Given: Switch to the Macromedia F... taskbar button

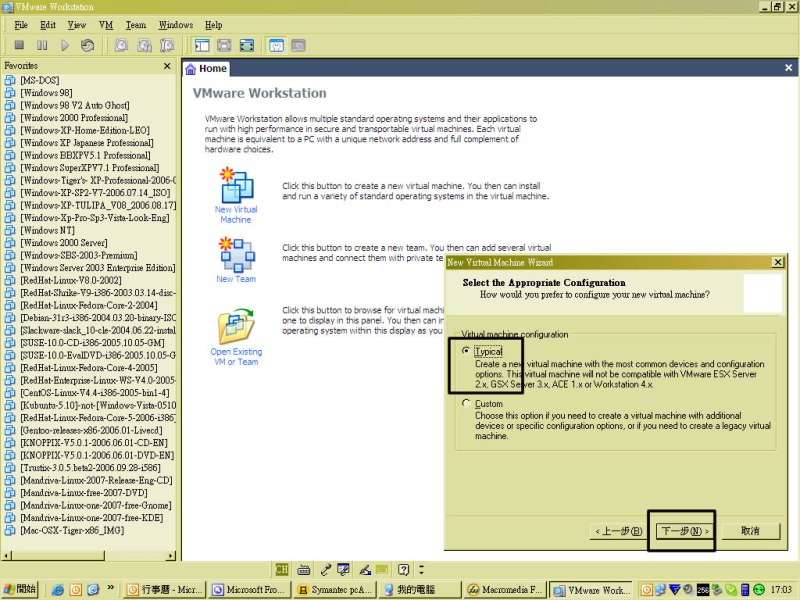Looking at the screenshot, I should [x=504, y=590].
